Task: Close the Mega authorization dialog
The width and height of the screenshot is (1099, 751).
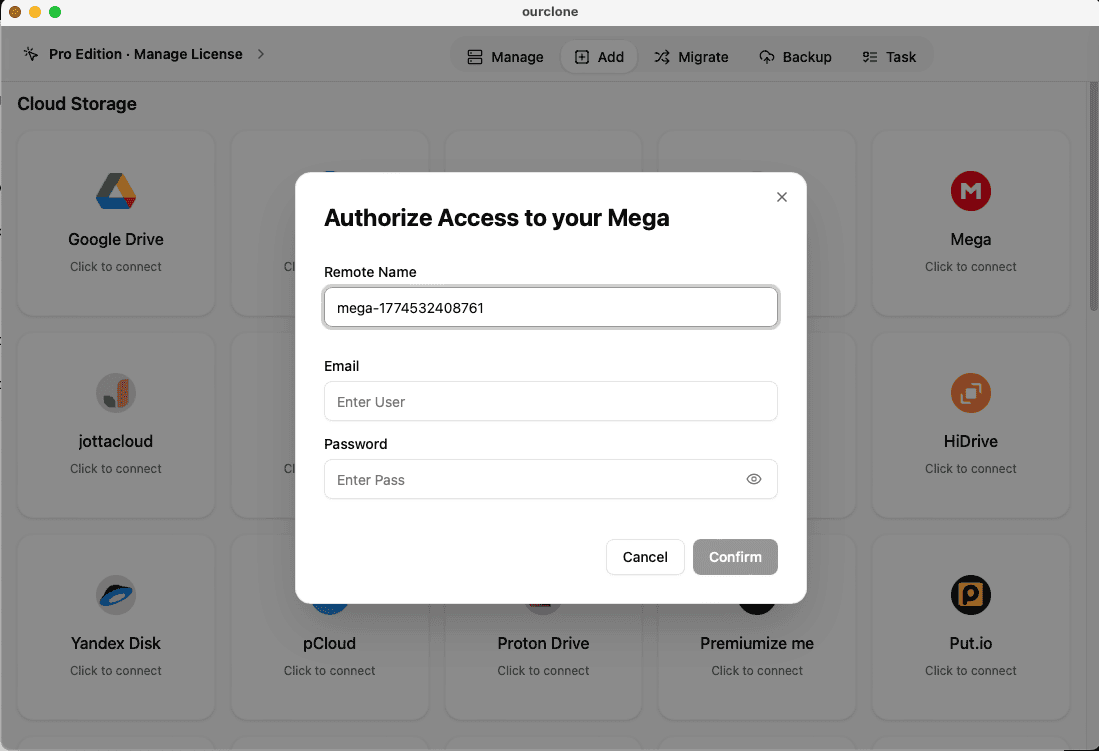Action: pyautogui.click(x=781, y=197)
